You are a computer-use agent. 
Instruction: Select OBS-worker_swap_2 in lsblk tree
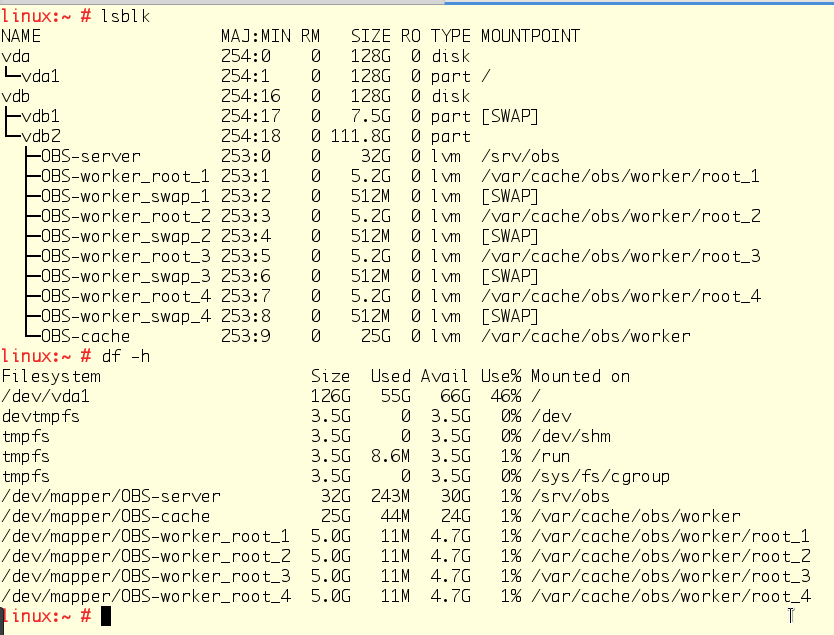(126, 236)
